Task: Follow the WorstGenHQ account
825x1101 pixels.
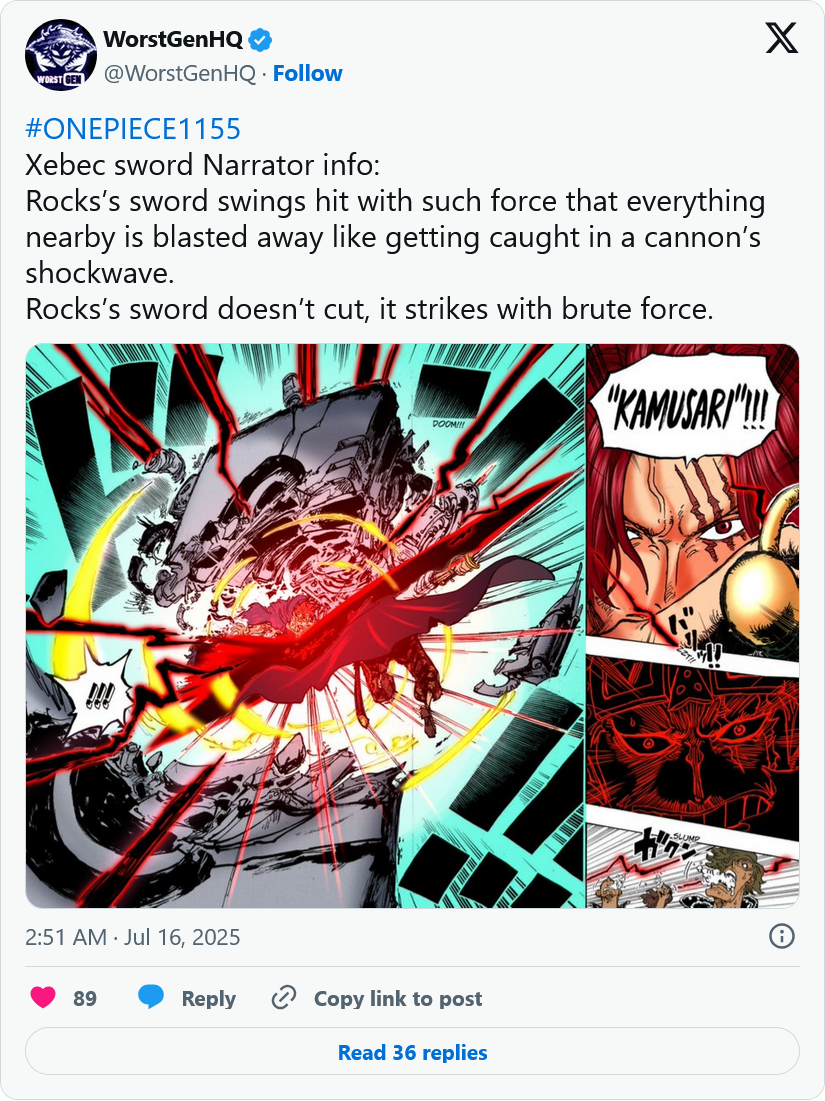Action: (308, 73)
